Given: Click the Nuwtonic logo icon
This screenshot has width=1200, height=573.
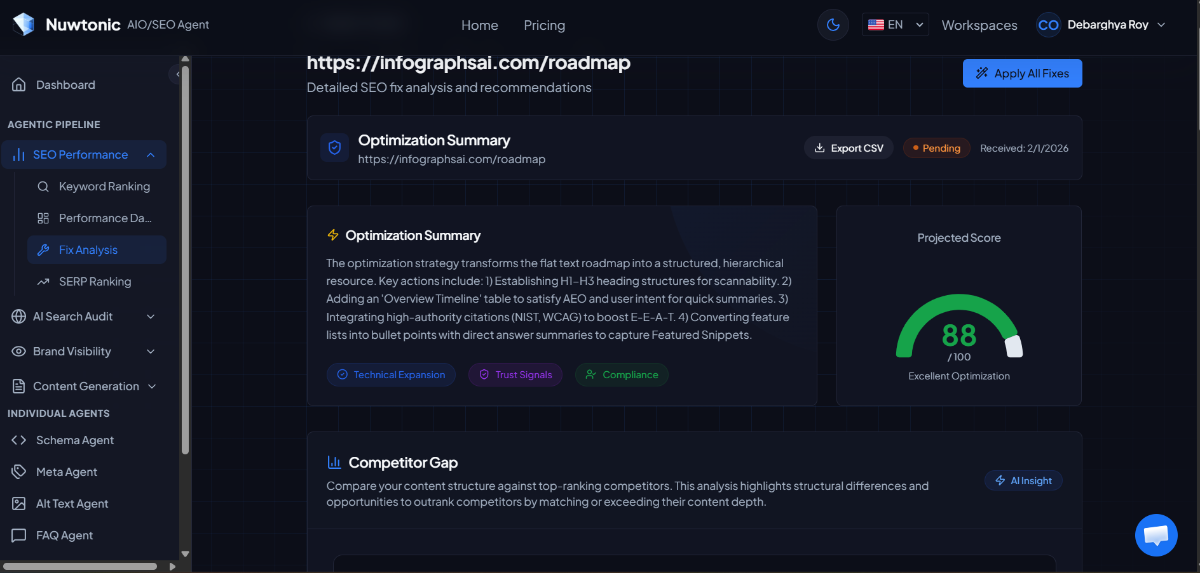Looking at the screenshot, I should click(23, 25).
